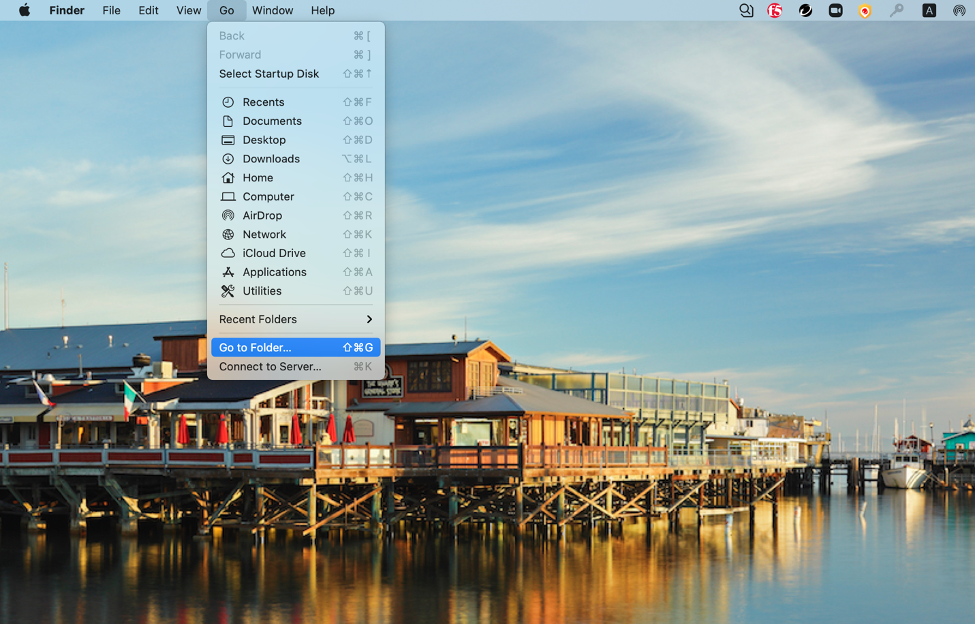The width and height of the screenshot is (977, 625).
Task: Click the orange shield menu bar icon
Action: (865, 10)
